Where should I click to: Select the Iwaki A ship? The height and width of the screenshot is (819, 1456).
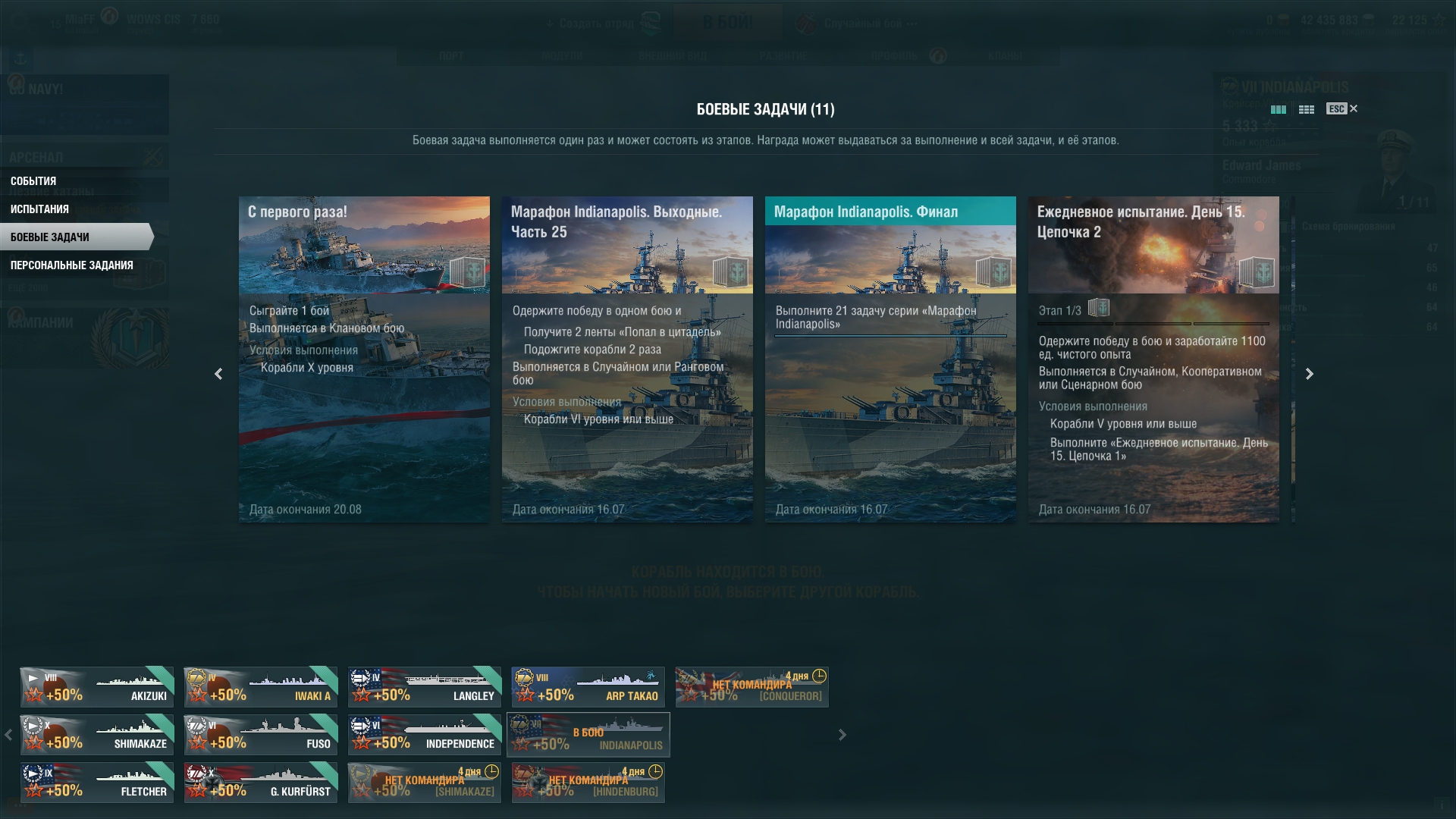point(261,687)
